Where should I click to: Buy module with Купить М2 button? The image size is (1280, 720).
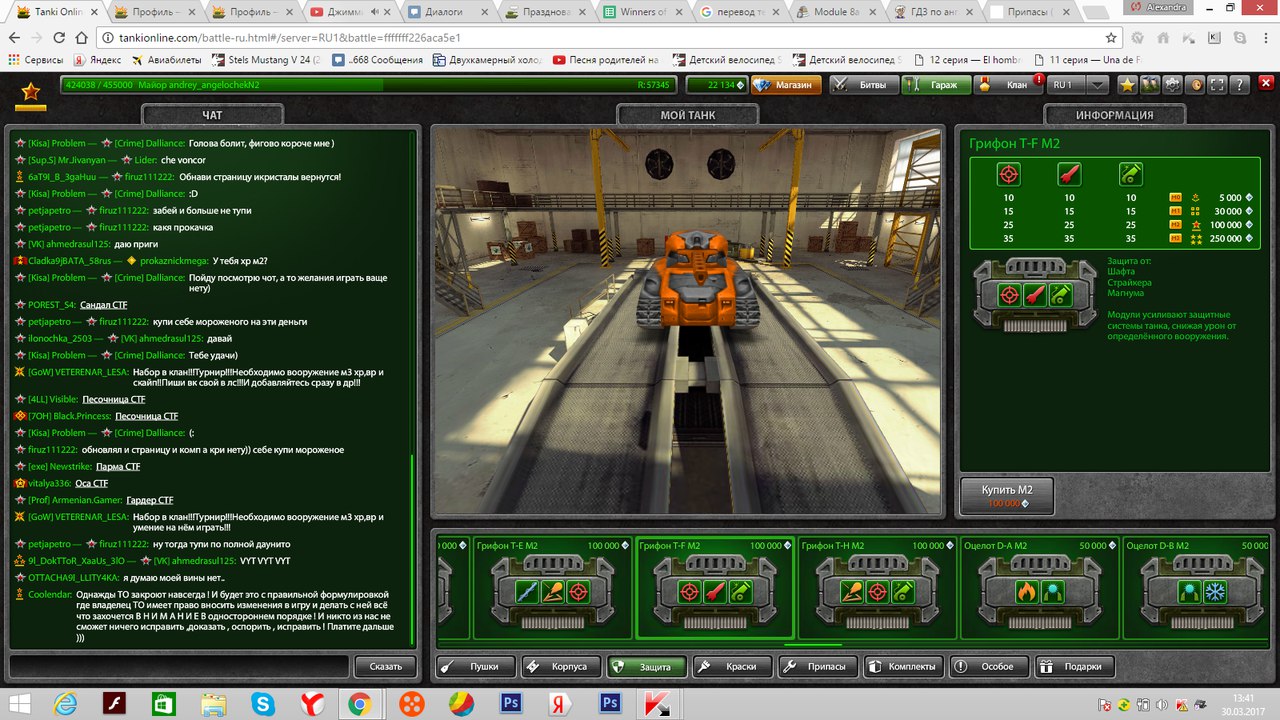[1006, 496]
